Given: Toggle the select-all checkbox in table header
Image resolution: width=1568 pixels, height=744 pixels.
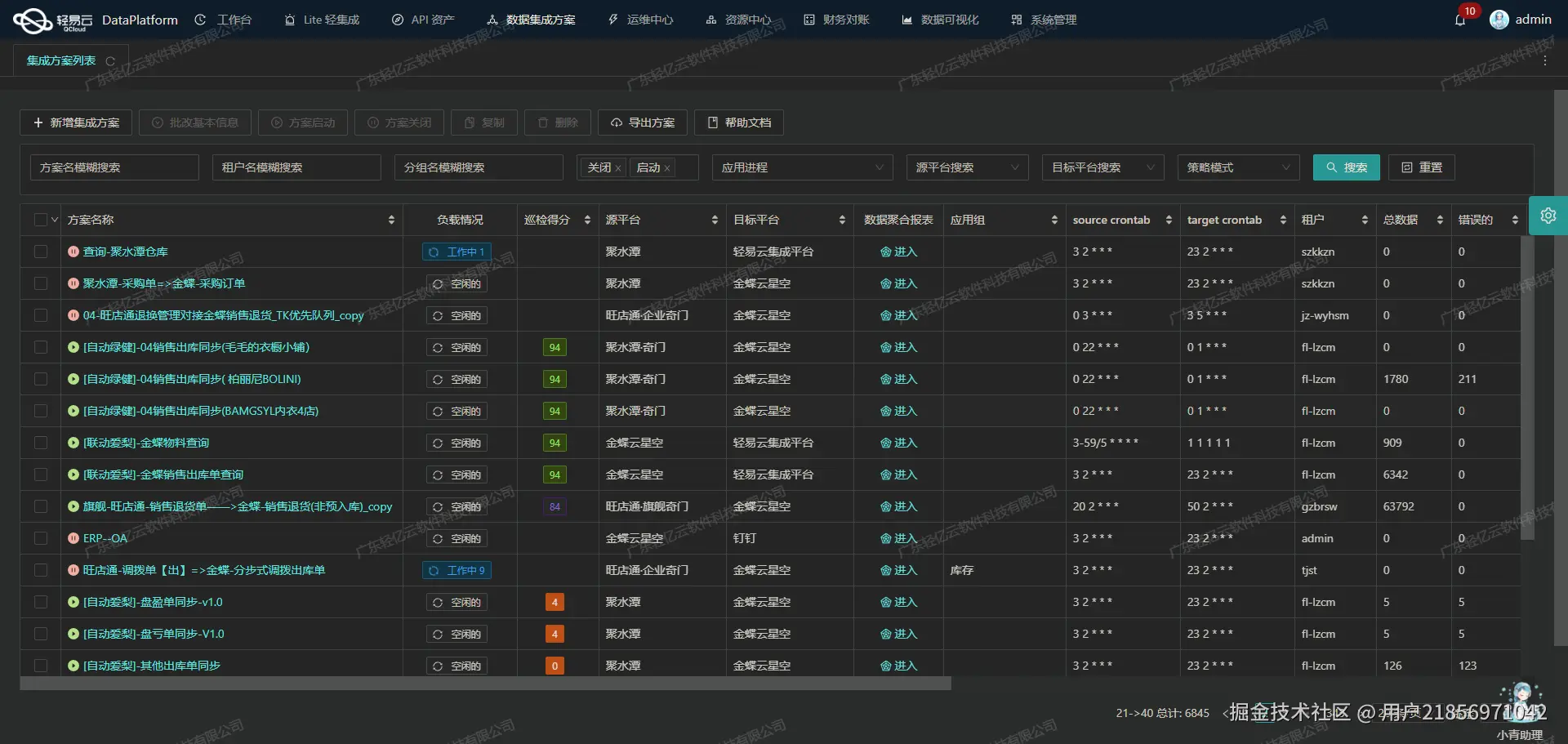Looking at the screenshot, I should 41,219.
